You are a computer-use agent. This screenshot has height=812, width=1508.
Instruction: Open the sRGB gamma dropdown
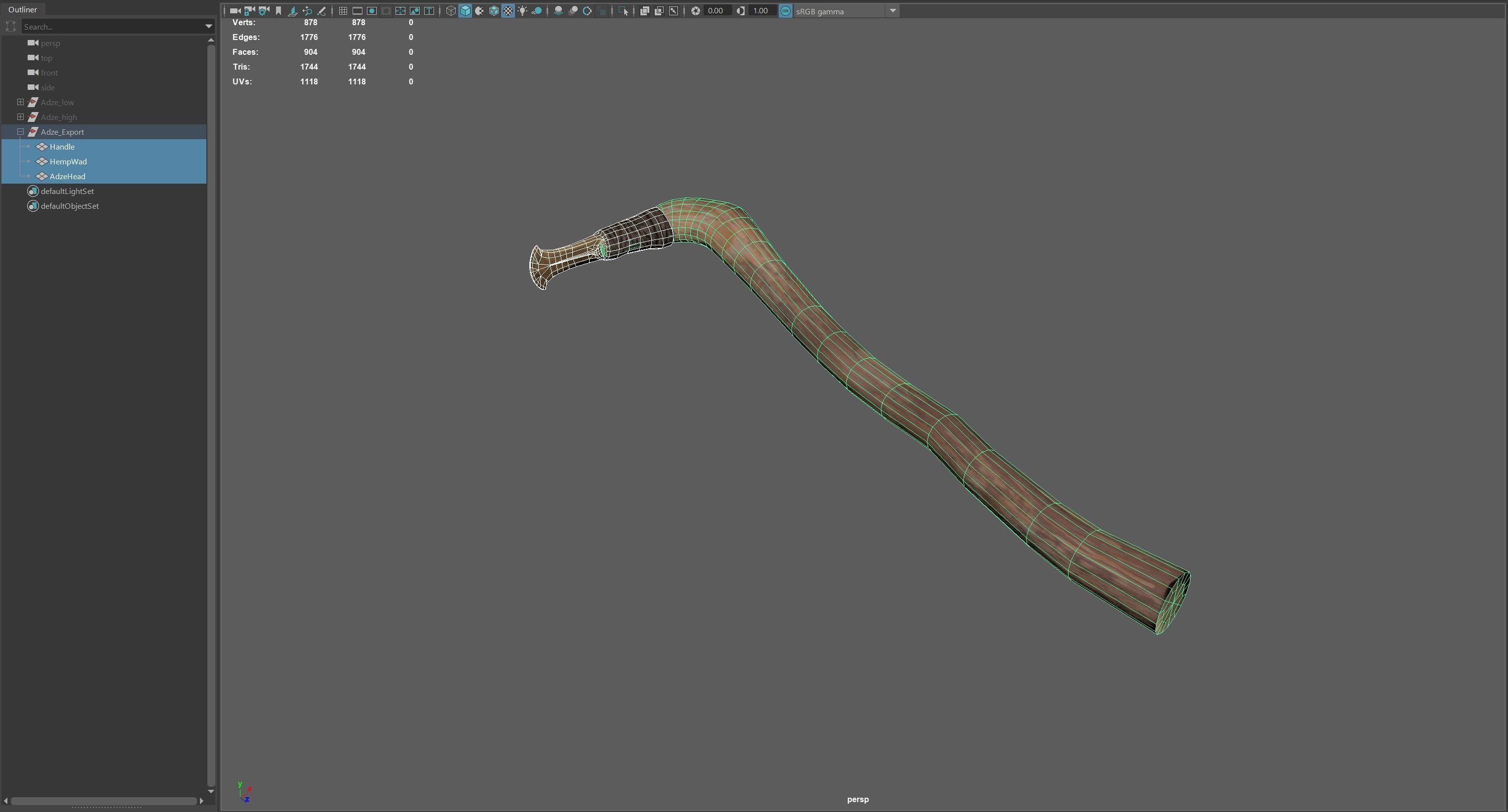tap(893, 10)
